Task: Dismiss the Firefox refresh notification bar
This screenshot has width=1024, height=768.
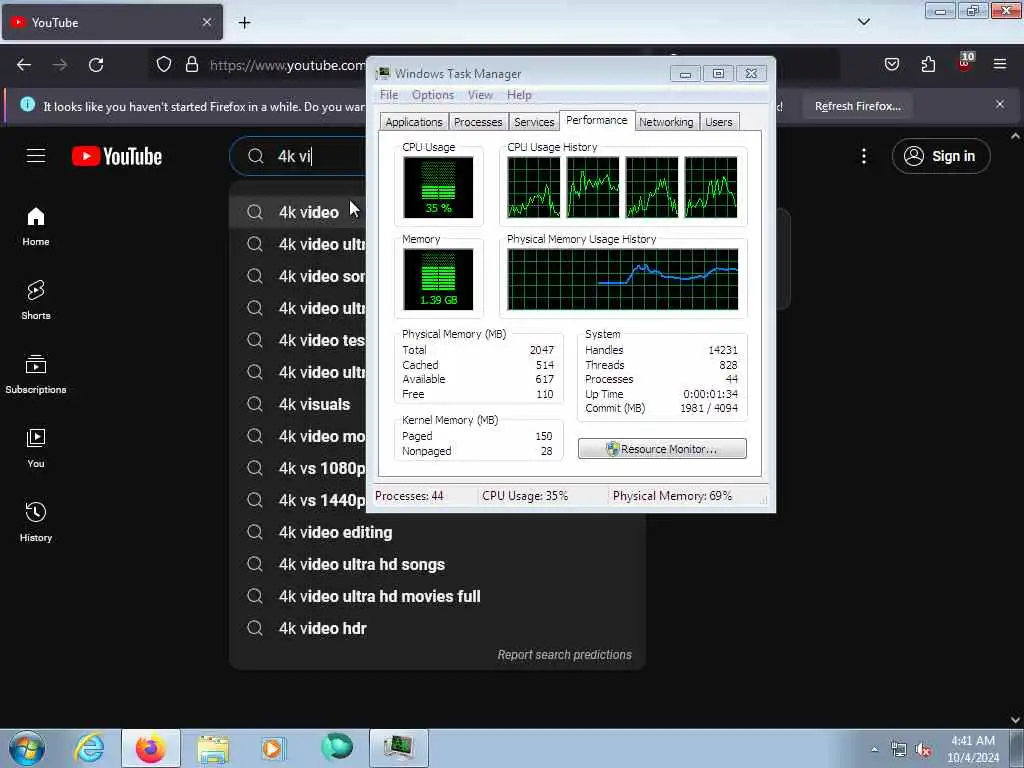Action: coord(1000,104)
